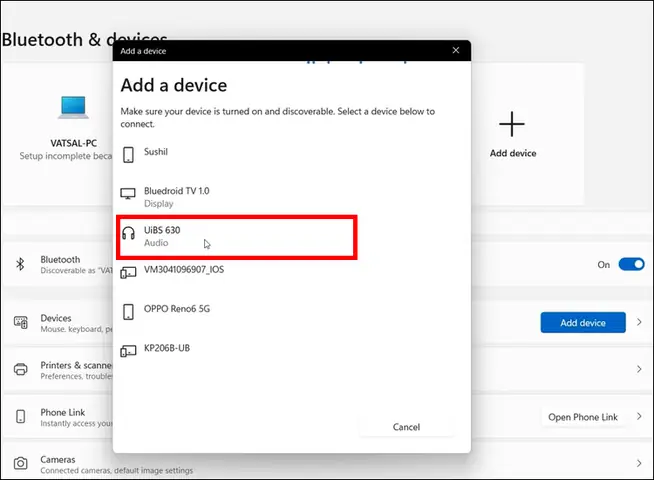Click the plus icon above Add device
Screen dimensions: 654x480
512,124
